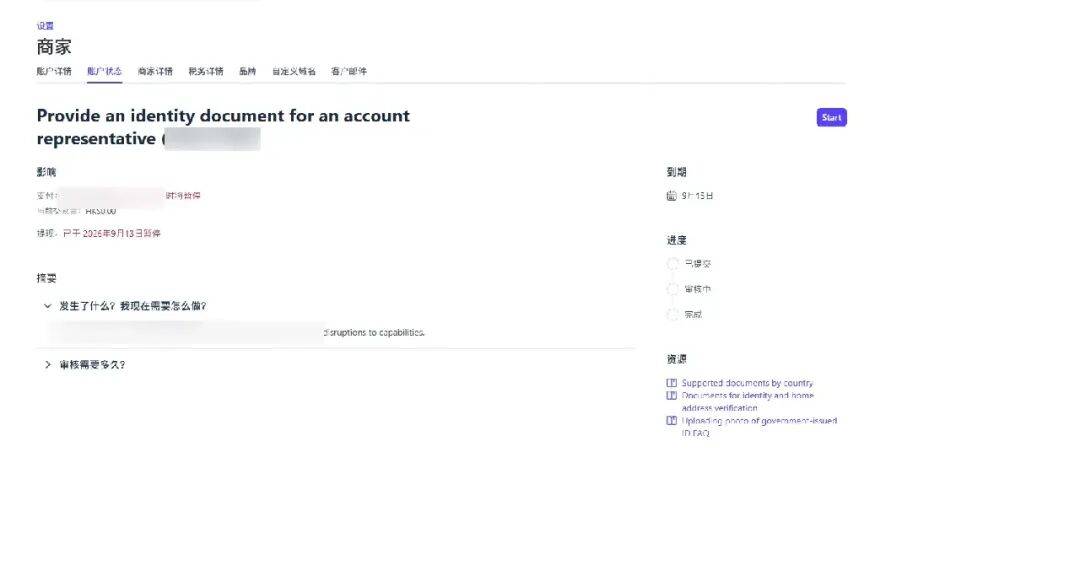Click the 已提交 progress step circle
This screenshot has width=1080, height=587.
click(672, 264)
